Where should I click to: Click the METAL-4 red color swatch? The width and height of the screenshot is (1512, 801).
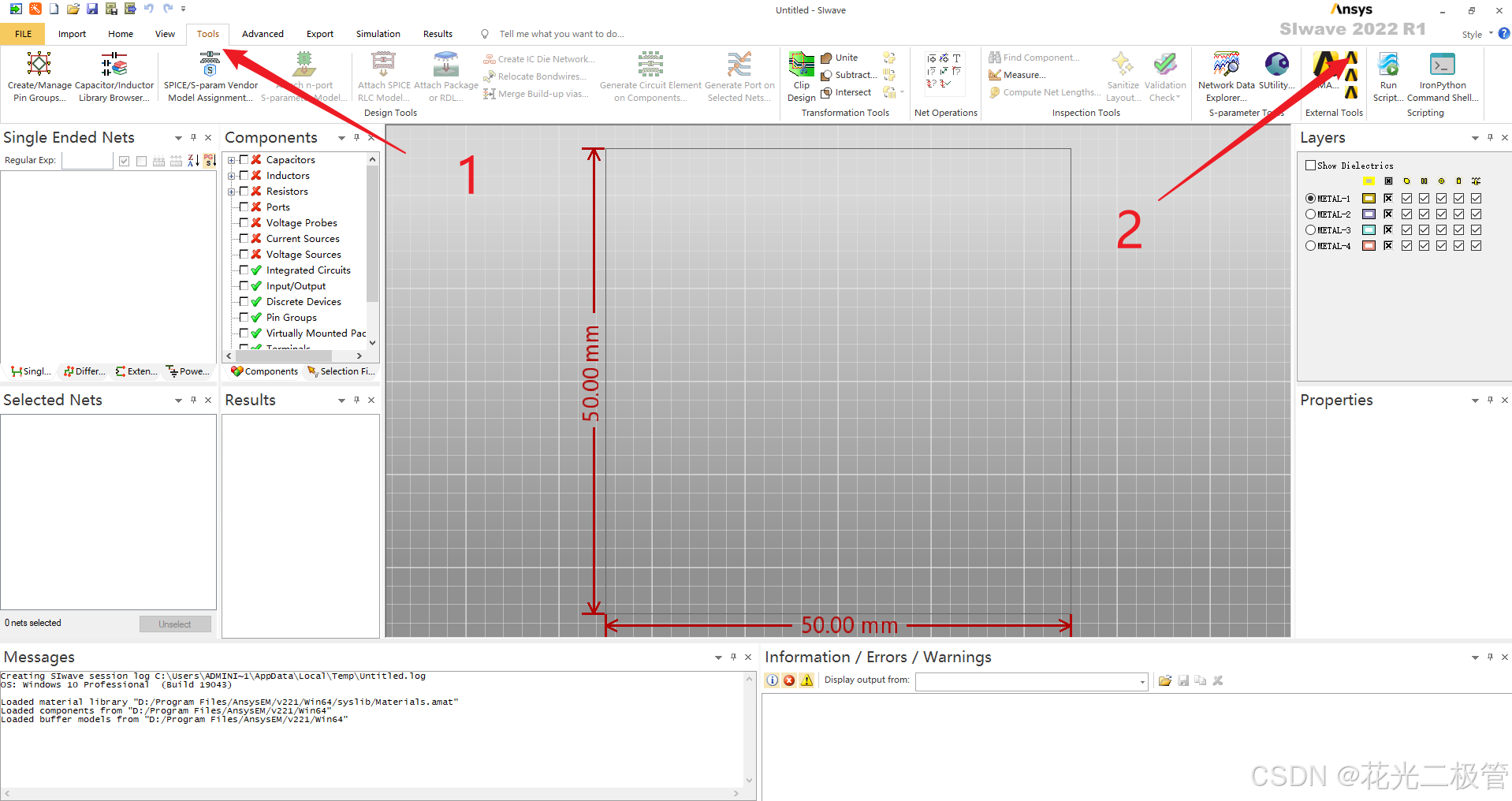1369,245
